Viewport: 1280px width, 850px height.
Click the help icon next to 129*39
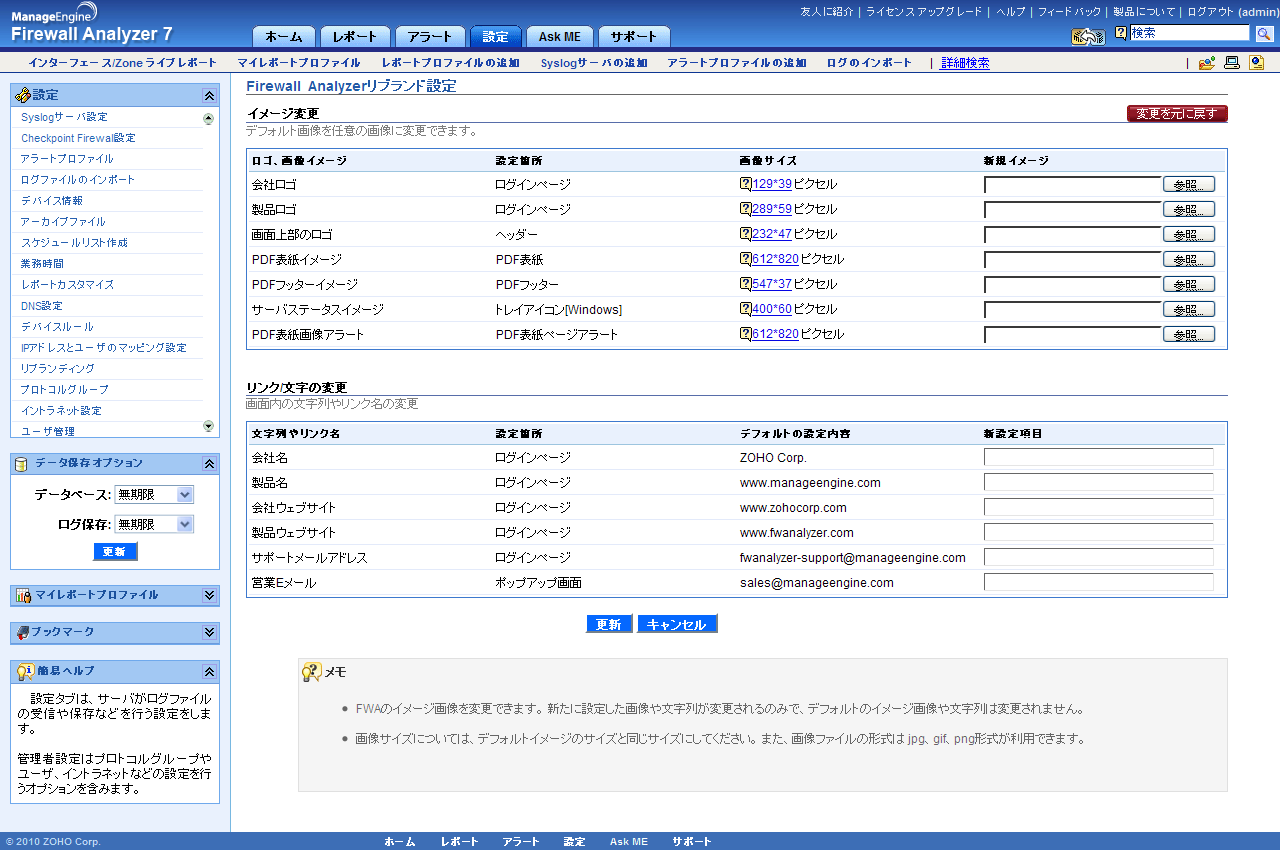click(x=745, y=184)
